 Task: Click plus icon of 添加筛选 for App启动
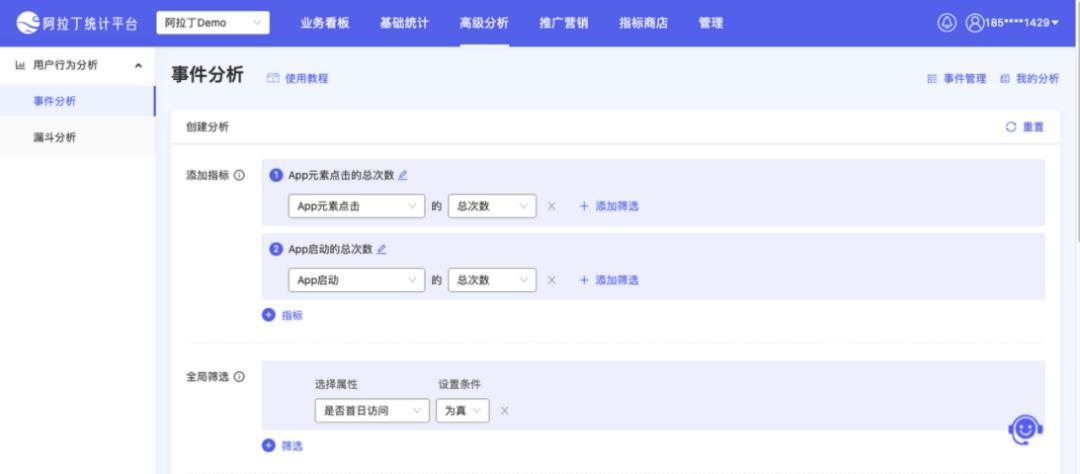click(584, 280)
